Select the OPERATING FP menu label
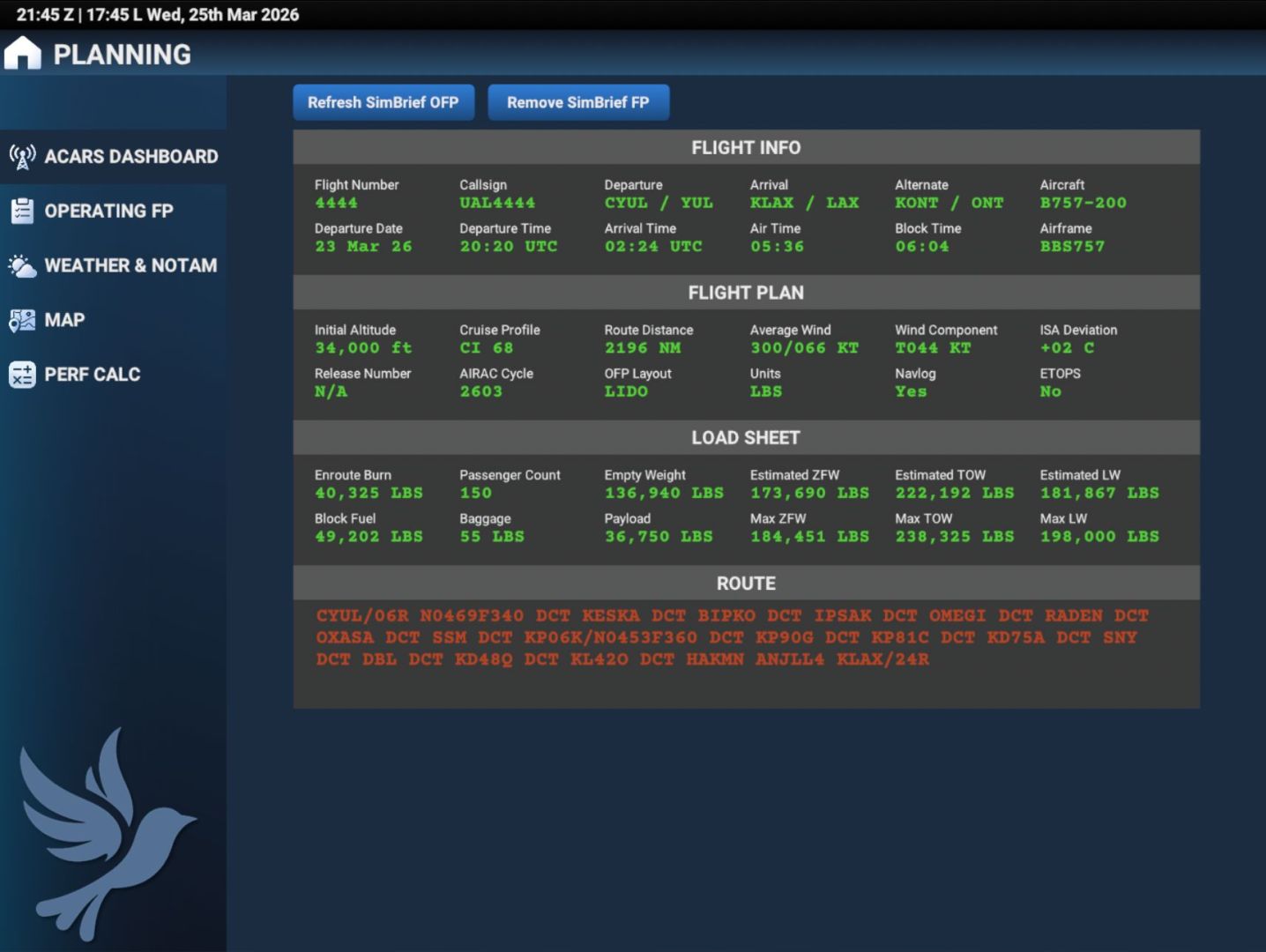The height and width of the screenshot is (952, 1266). point(108,212)
